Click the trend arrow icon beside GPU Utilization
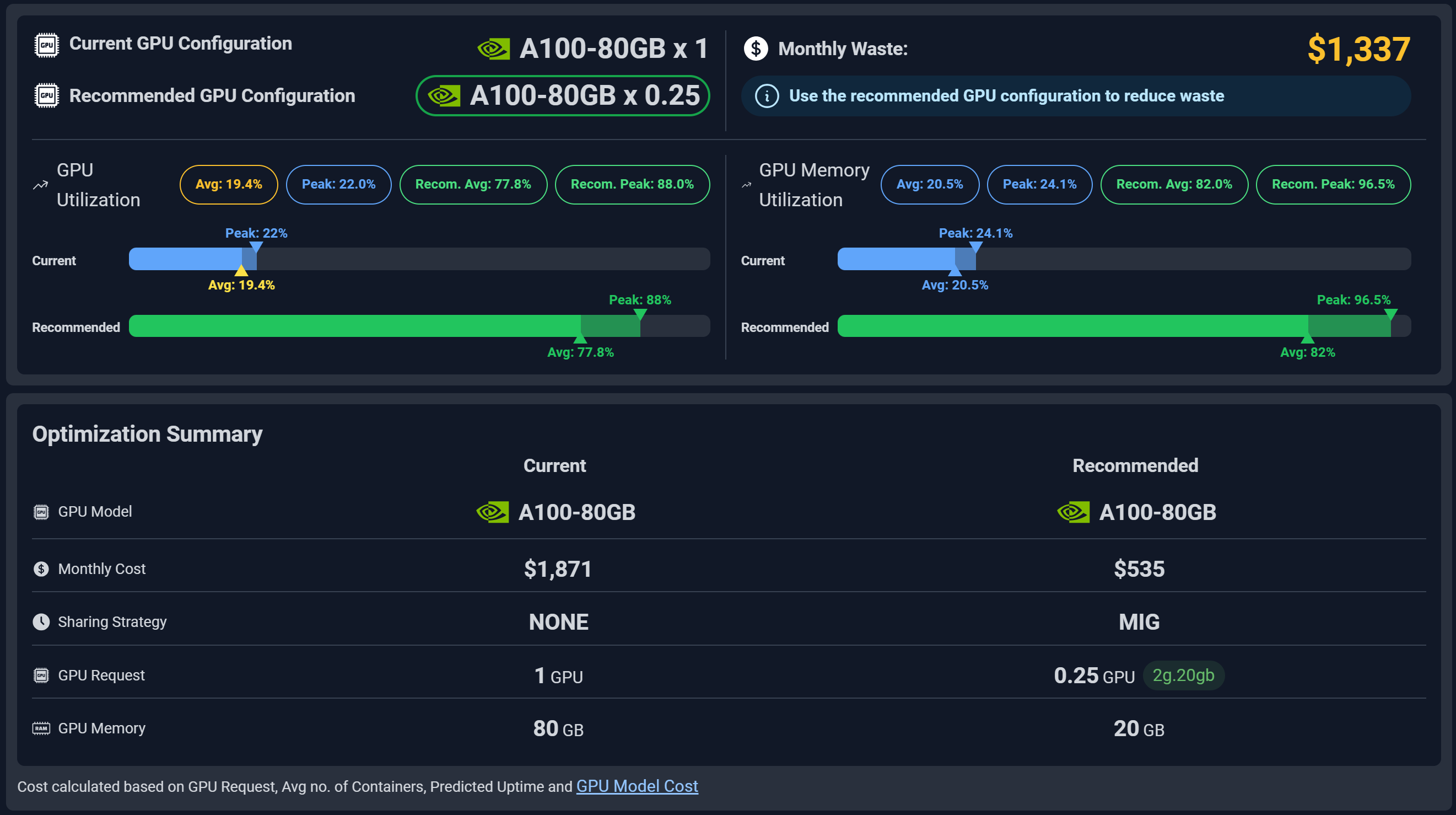 (x=41, y=185)
